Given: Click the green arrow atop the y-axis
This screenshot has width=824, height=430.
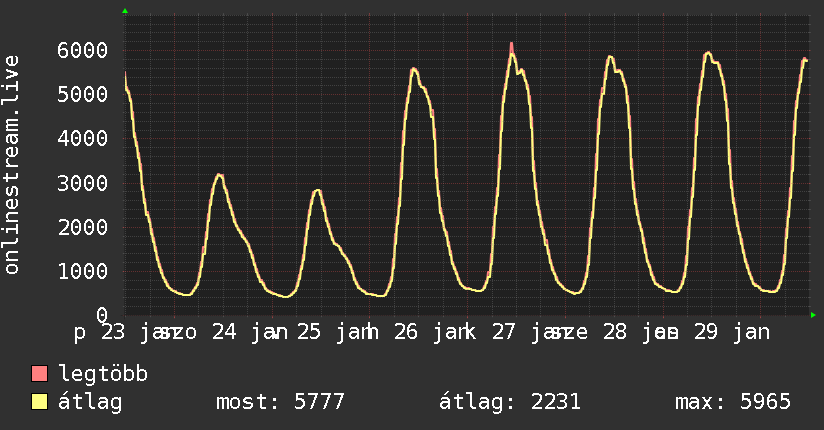Looking at the screenshot, I should coord(125,11).
